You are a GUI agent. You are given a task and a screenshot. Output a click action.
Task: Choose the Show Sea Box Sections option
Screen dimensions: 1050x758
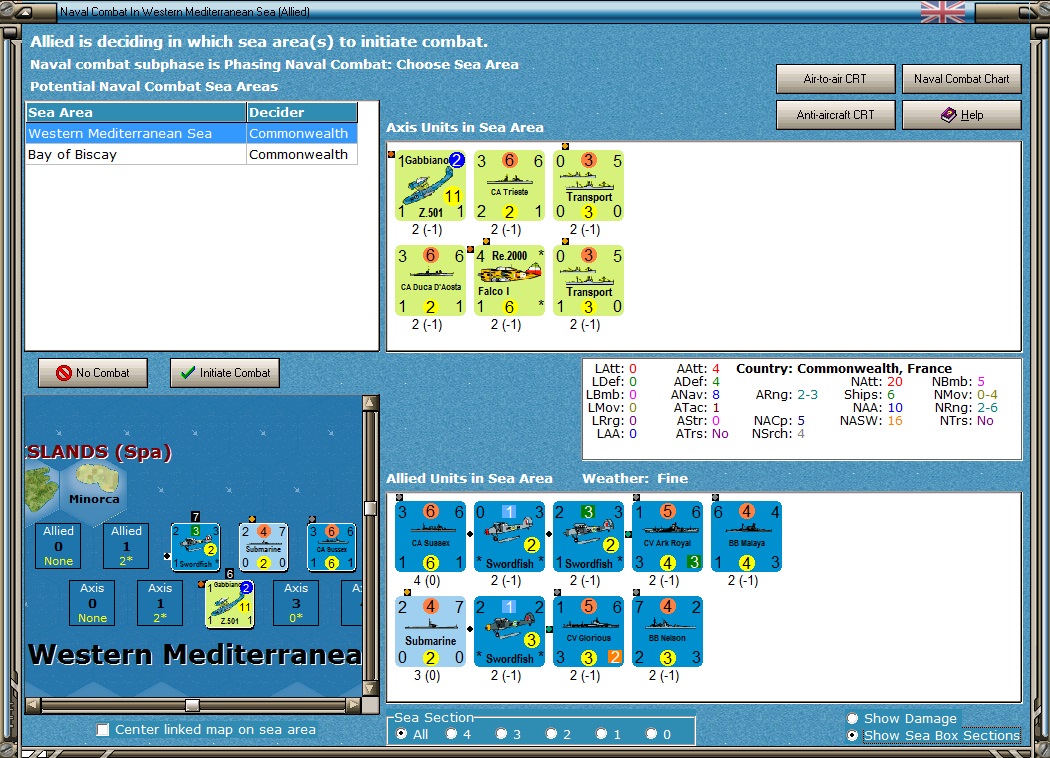[x=852, y=735]
